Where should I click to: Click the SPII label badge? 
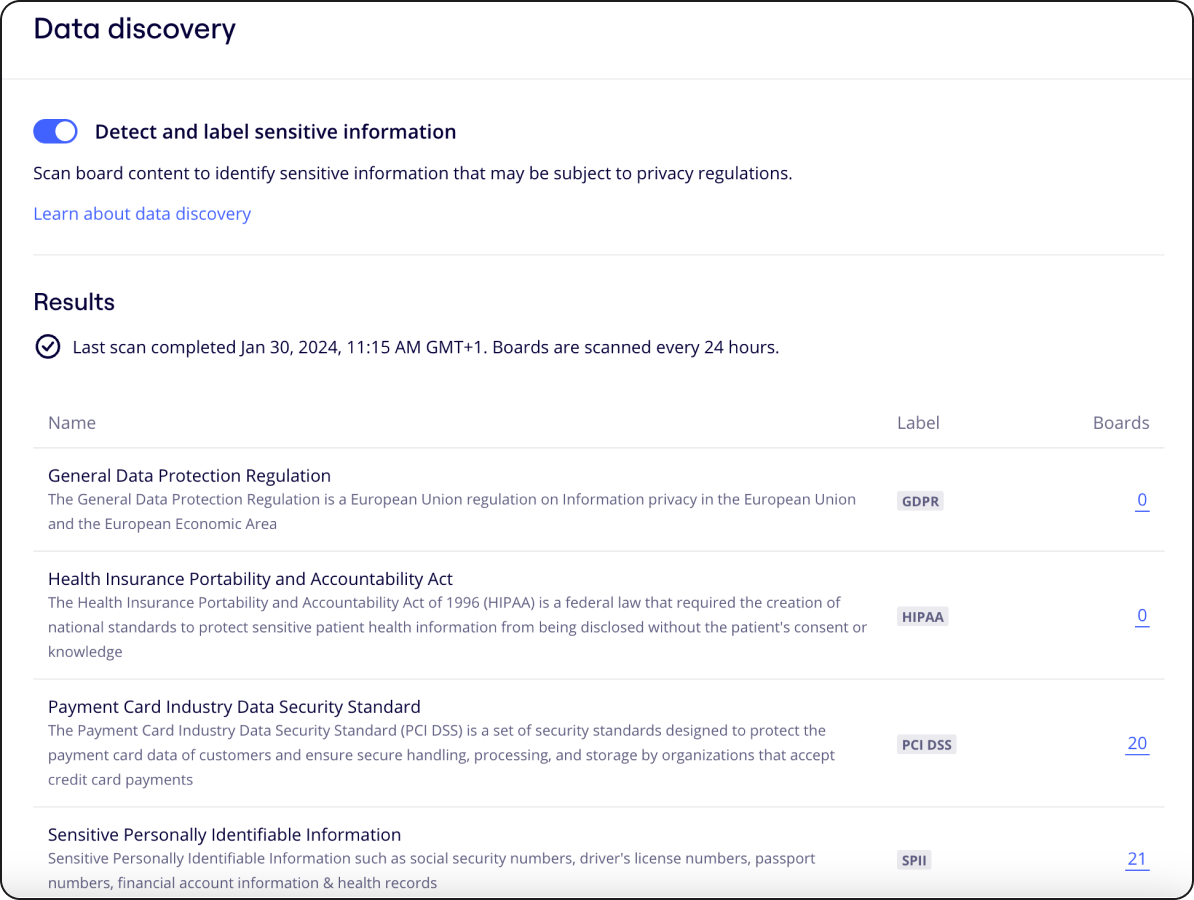(914, 860)
